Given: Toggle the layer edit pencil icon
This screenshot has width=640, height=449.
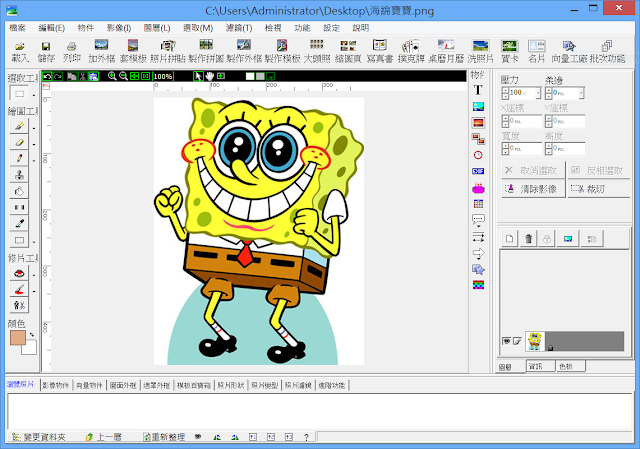Looking at the screenshot, I should click(517, 341).
